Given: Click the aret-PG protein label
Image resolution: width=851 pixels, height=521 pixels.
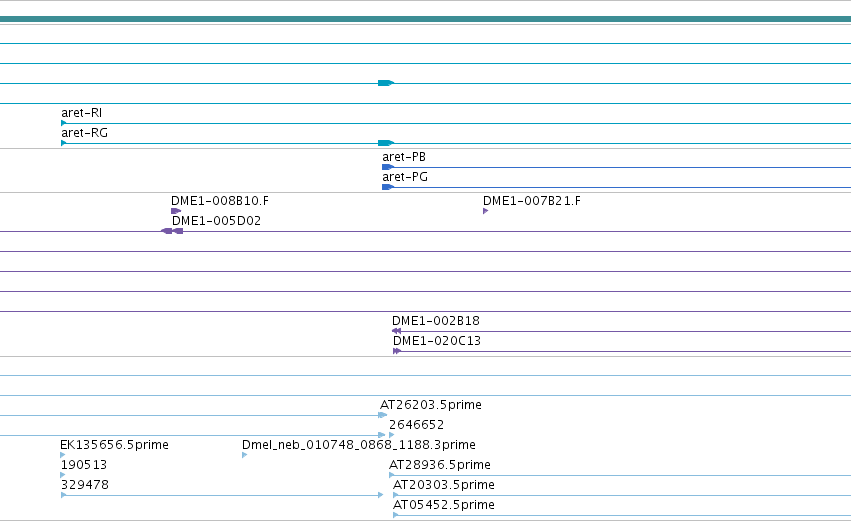Looking at the screenshot, I should (405, 177).
